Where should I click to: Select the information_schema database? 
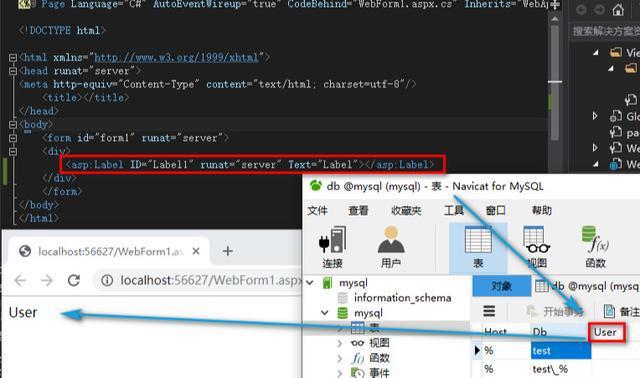(402, 298)
